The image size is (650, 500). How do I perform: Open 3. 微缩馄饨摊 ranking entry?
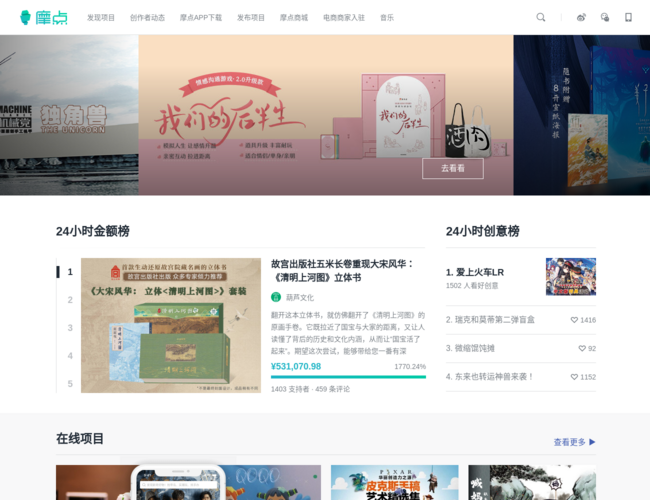click(x=470, y=348)
